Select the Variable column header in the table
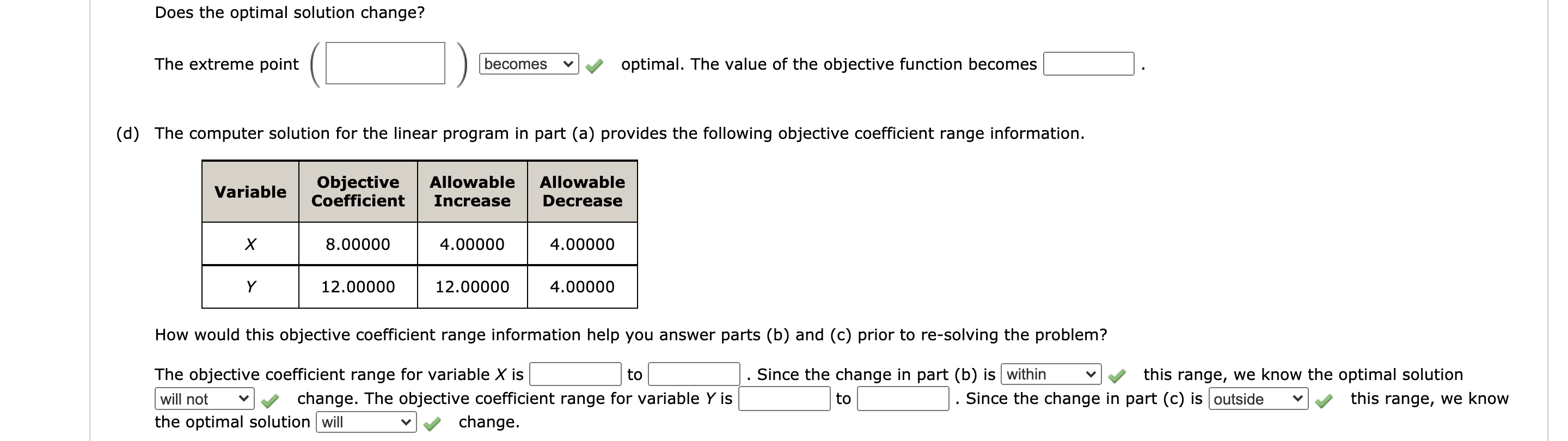The image size is (1568, 441). click(x=250, y=191)
